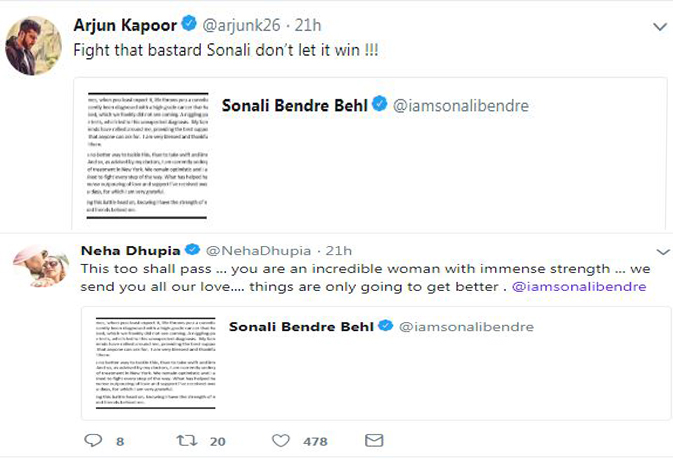
Task: Click the reply icon under Neha's tweet
Action: [x=93, y=440]
